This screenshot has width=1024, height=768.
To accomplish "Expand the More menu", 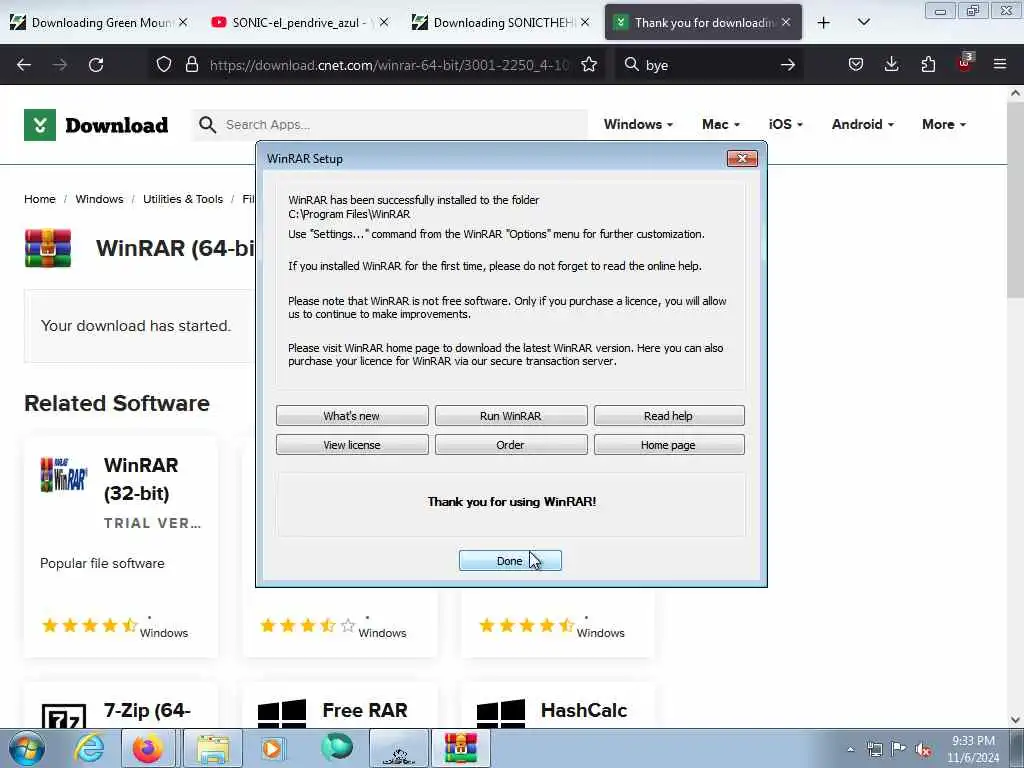I will [x=944, y=124].
